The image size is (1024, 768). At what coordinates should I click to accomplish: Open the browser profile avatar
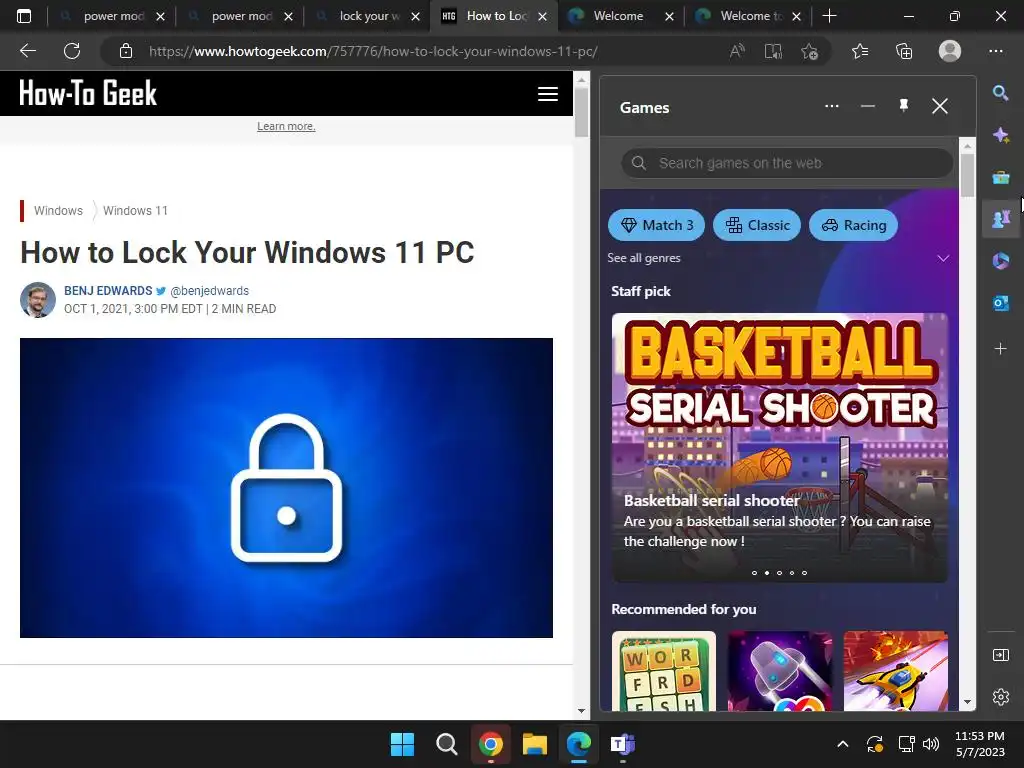pyautogui.click(x=950, y=51)
